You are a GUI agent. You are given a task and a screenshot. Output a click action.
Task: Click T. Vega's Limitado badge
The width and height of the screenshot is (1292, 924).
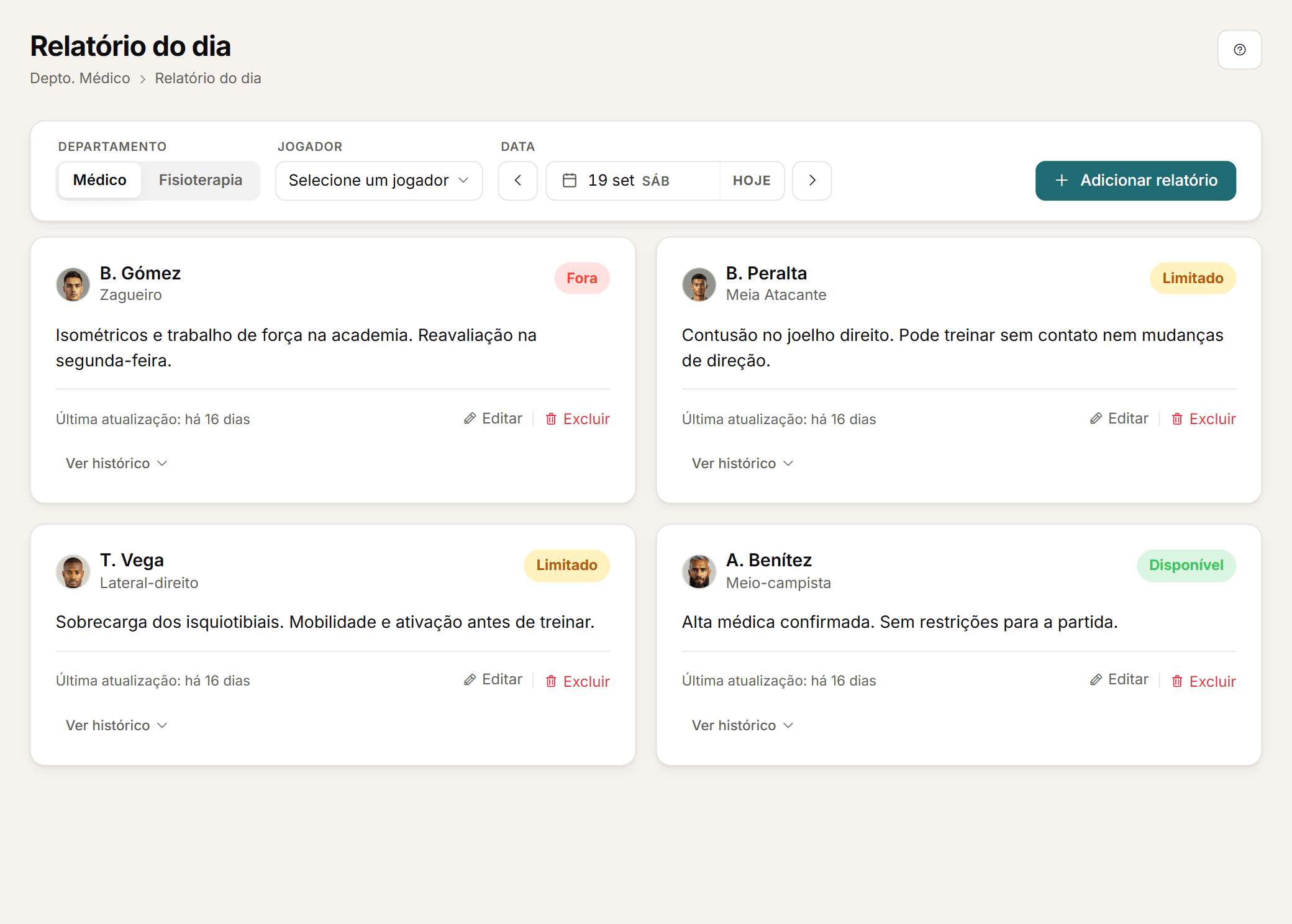click(x=566, y=565)
